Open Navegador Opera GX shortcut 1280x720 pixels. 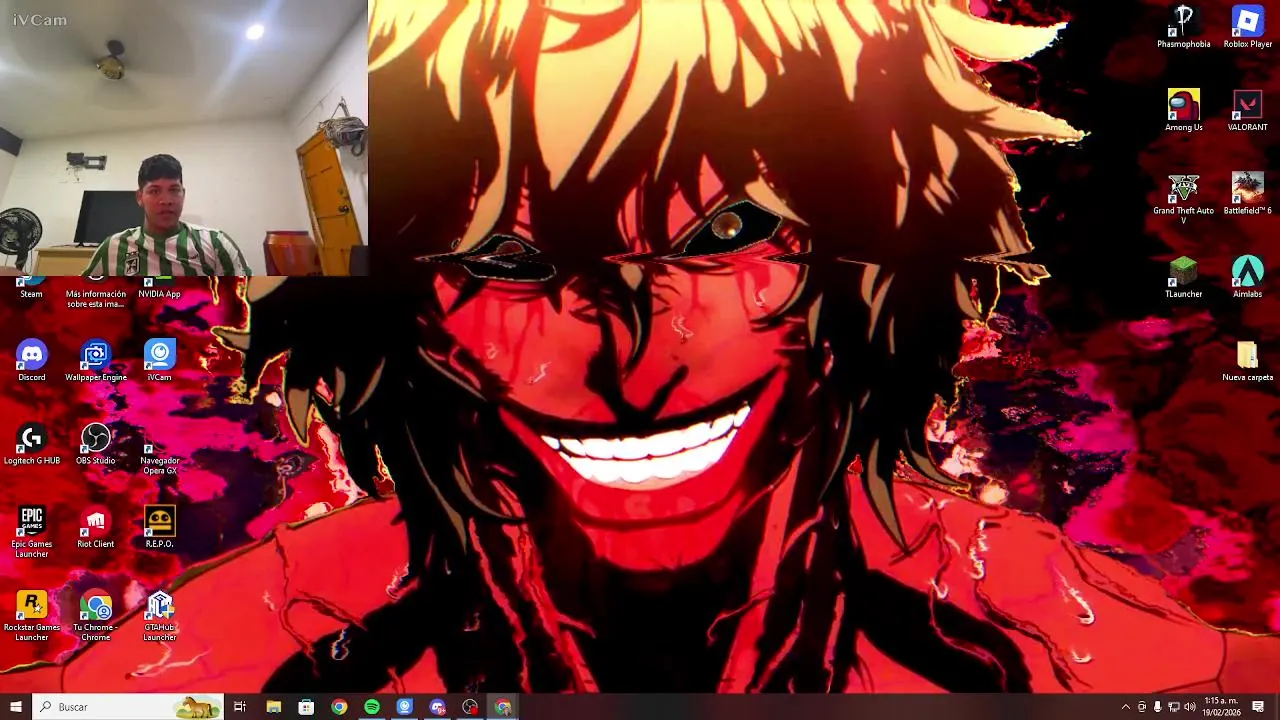point(159,449)
